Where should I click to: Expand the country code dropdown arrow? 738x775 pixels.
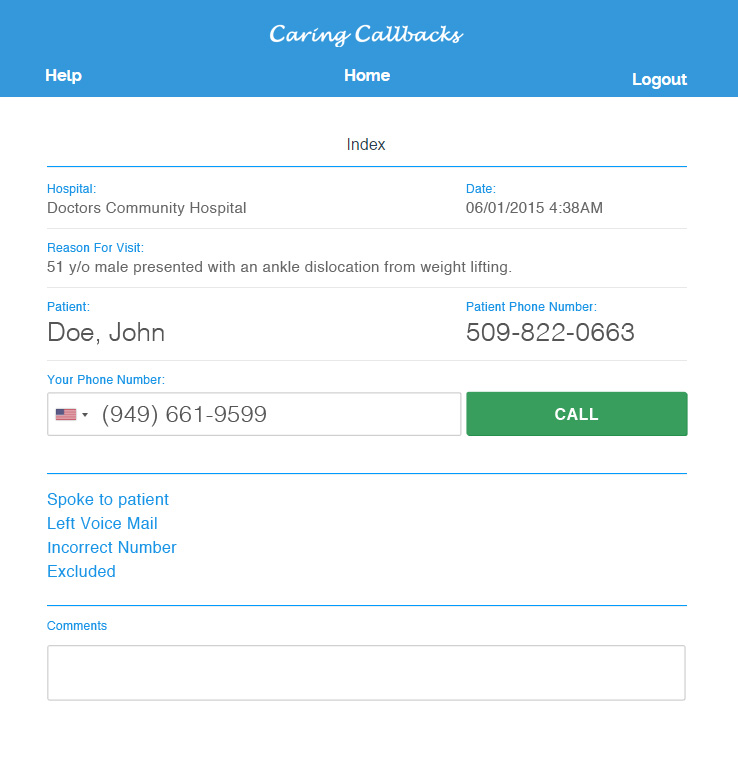tap(85, 415)
